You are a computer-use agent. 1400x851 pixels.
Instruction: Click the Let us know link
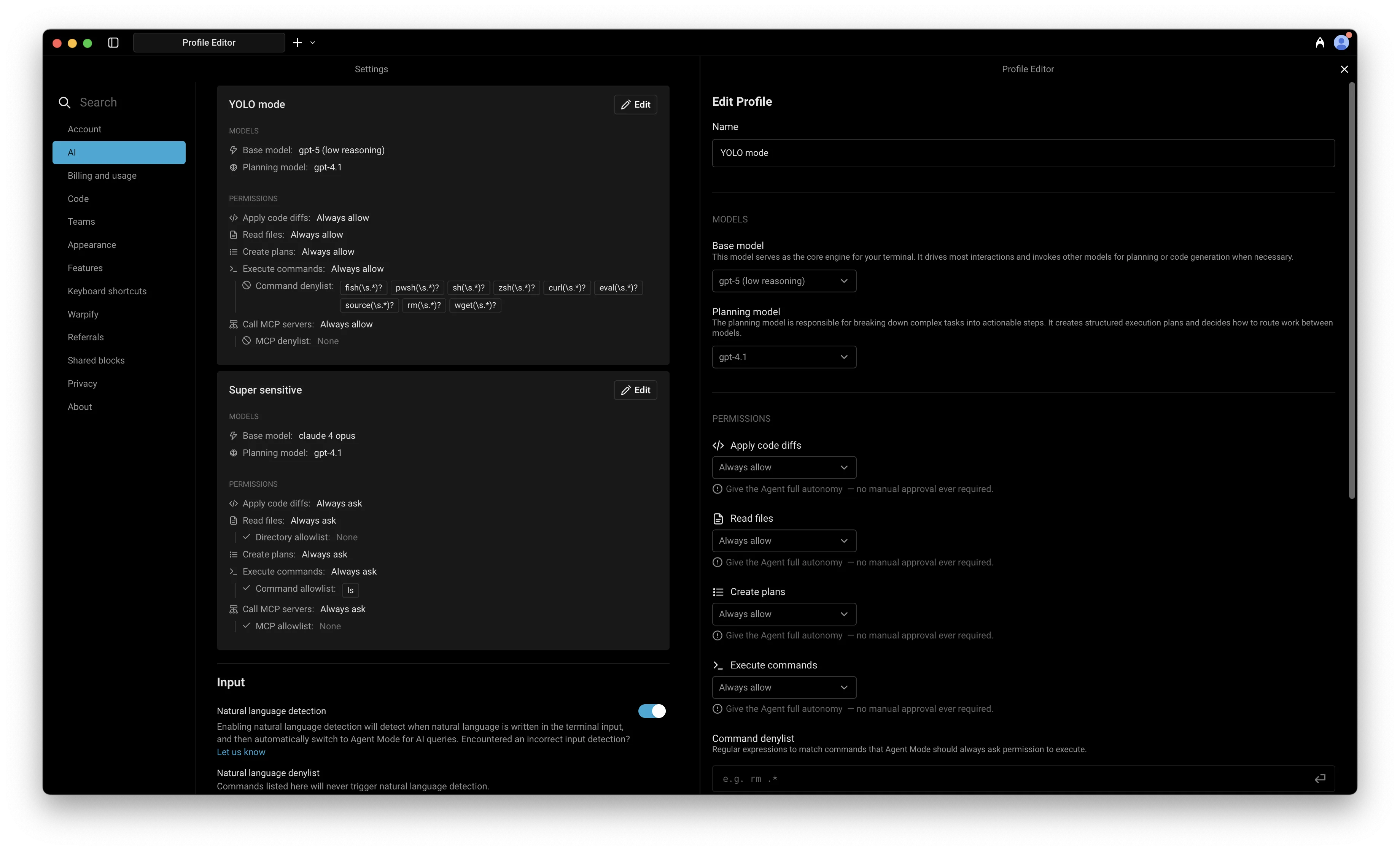click(x=240, y=752)
